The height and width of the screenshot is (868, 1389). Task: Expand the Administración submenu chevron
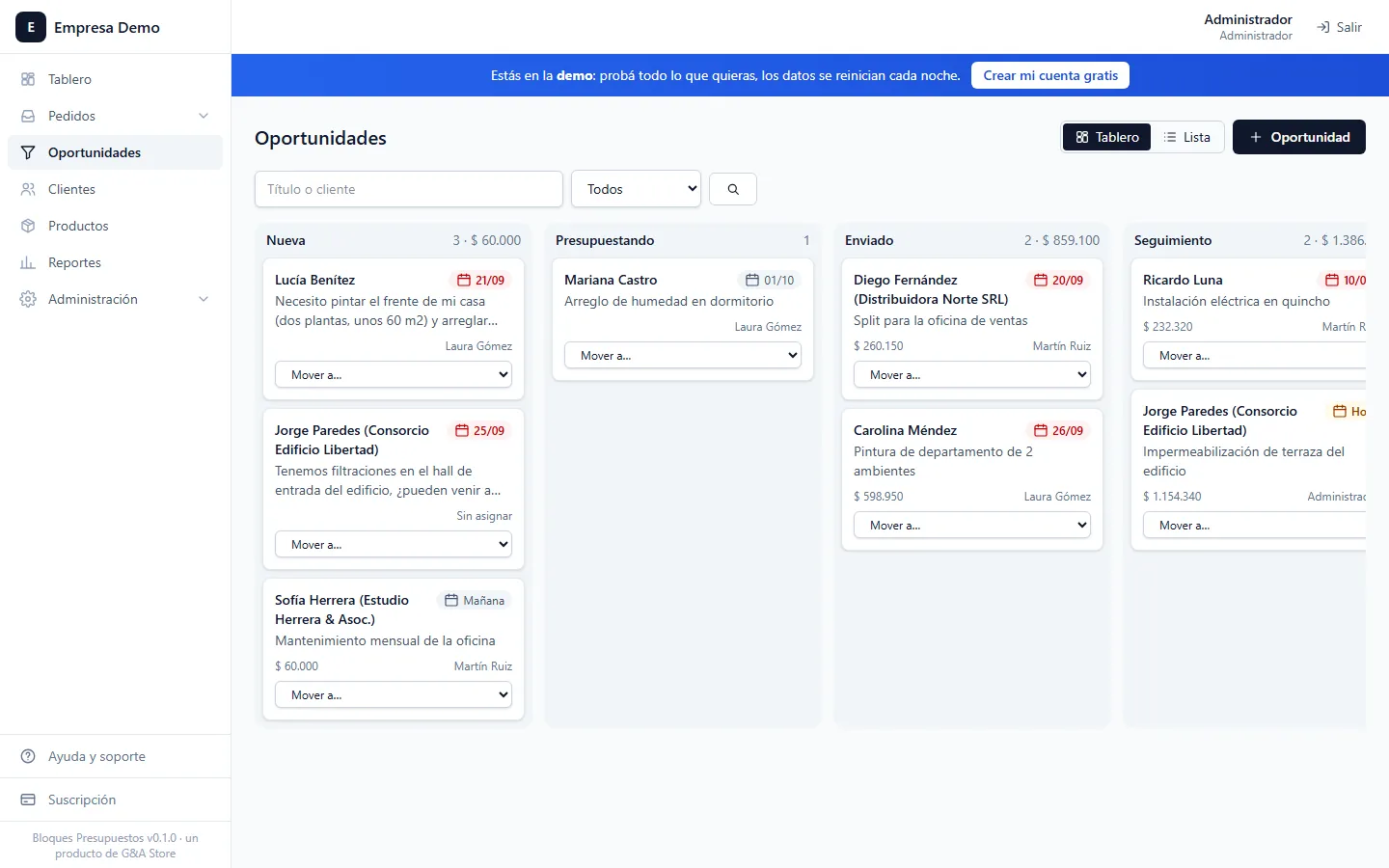[204, 299]
